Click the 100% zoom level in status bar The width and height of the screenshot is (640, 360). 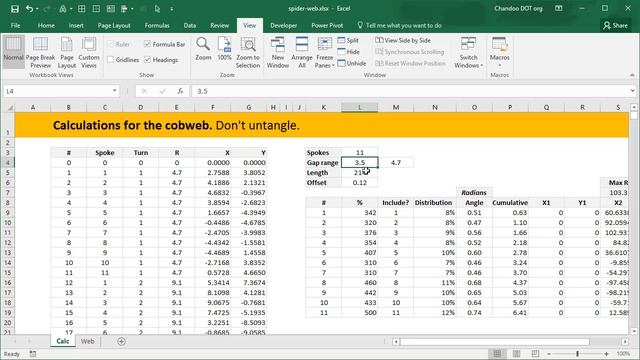(623, 354)
